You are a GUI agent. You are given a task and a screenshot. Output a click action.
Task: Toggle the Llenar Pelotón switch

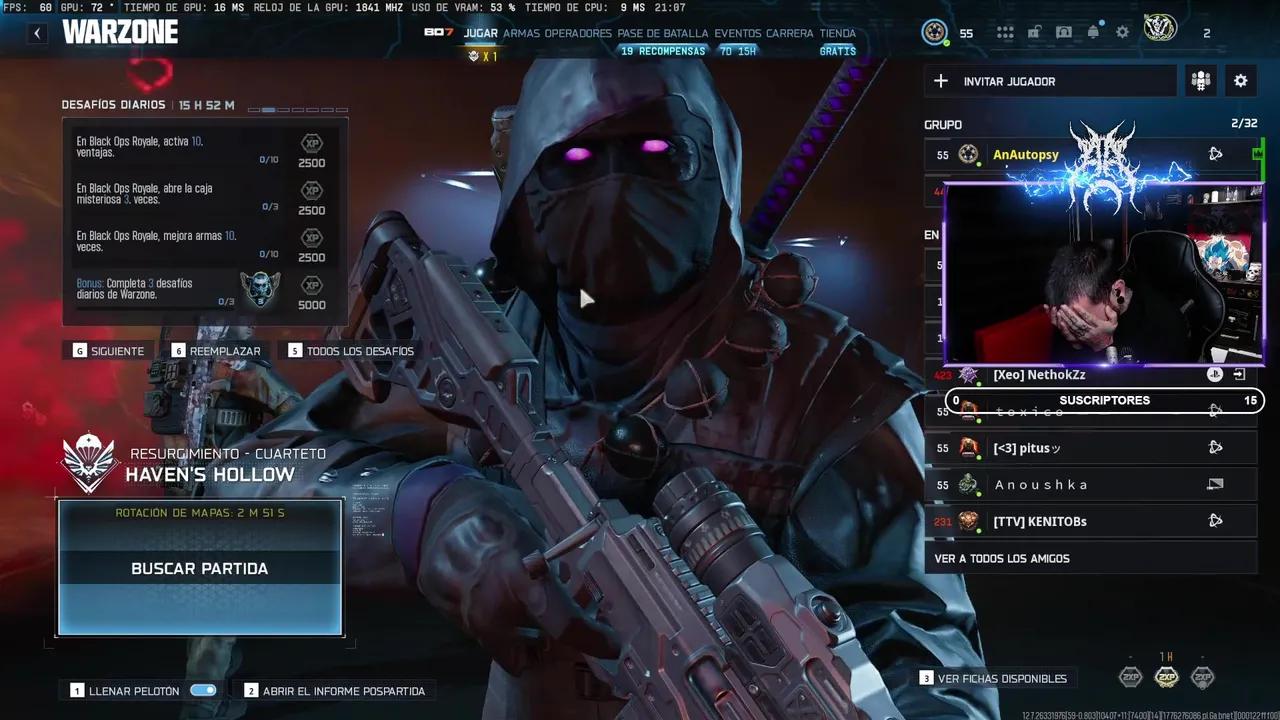point(203,690)
